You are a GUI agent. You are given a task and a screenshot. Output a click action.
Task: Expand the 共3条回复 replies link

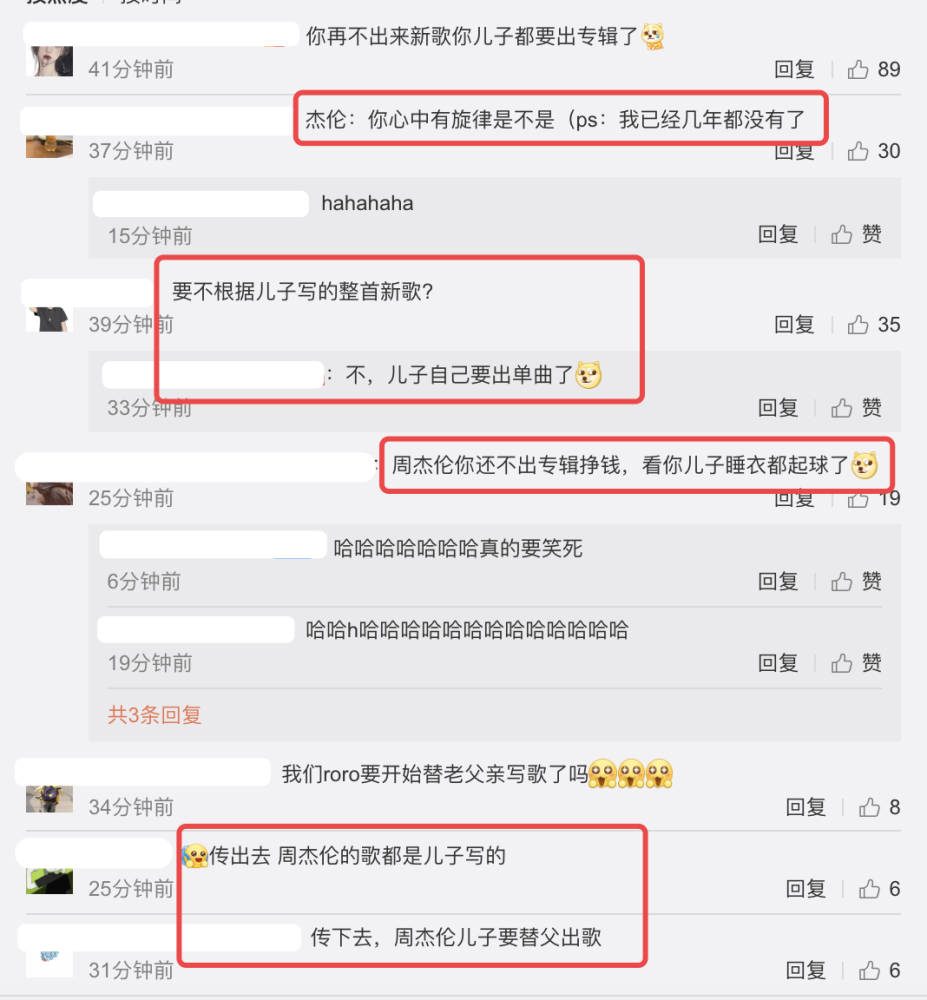click(154, 714)
